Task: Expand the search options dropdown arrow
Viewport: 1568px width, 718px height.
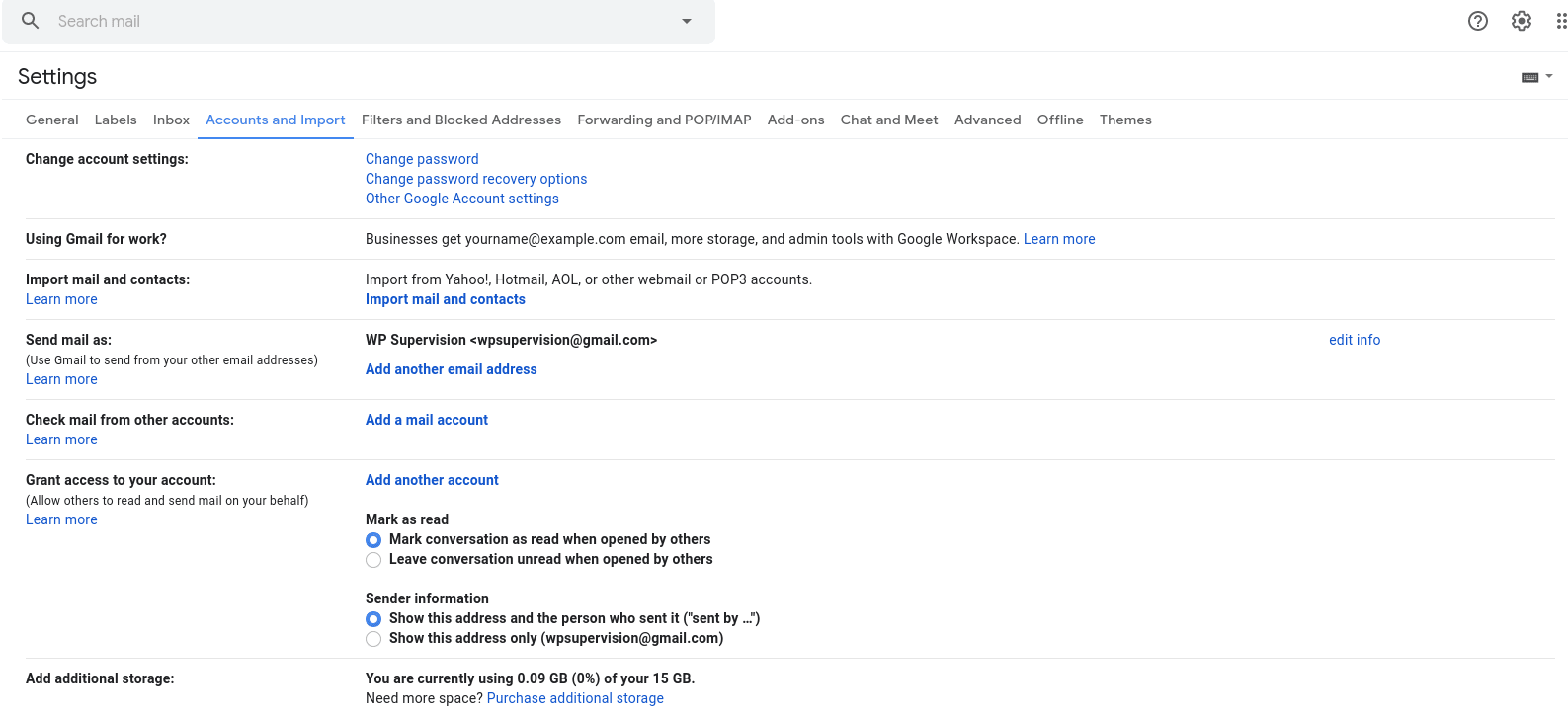Action: pos(687,21)
